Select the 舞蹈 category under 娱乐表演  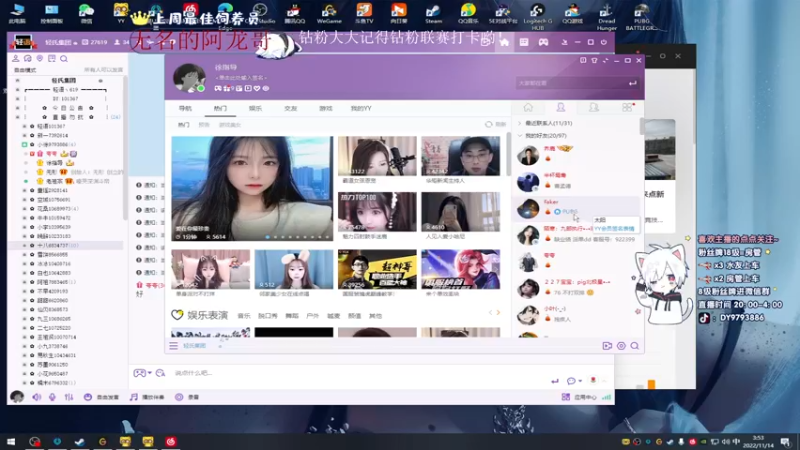click(x=292, y=316)
